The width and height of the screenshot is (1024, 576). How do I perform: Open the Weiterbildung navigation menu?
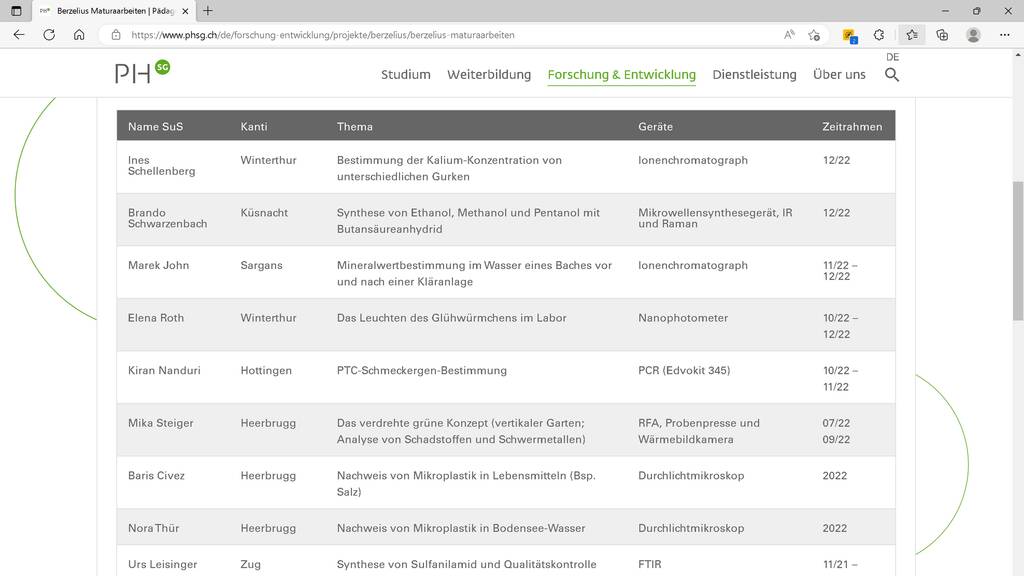coord(489,75)
